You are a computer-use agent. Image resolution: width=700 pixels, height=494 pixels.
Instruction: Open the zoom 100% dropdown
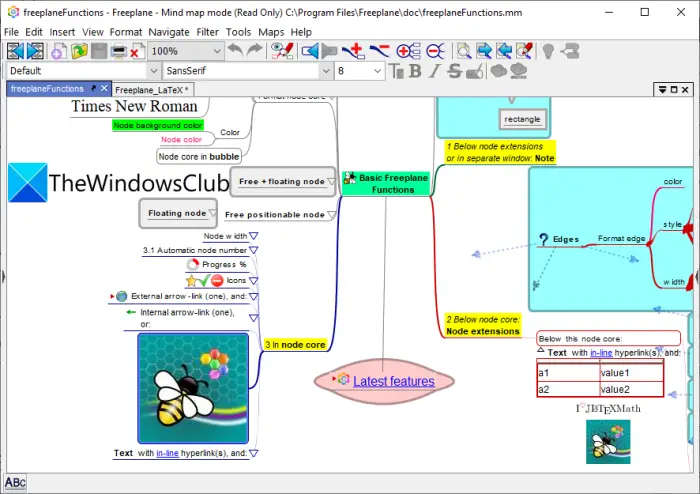pyautogui.click(x=217, y=51)
